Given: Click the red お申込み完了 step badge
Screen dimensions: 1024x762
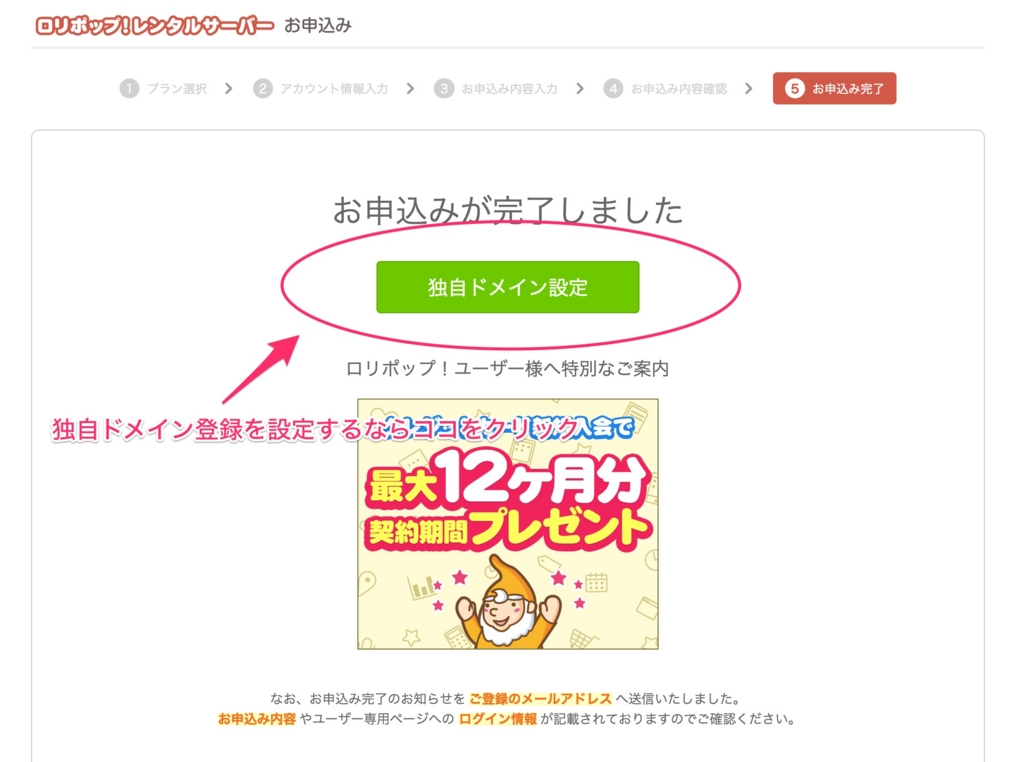Looking at the screenshot, I should tap(835, 88).
